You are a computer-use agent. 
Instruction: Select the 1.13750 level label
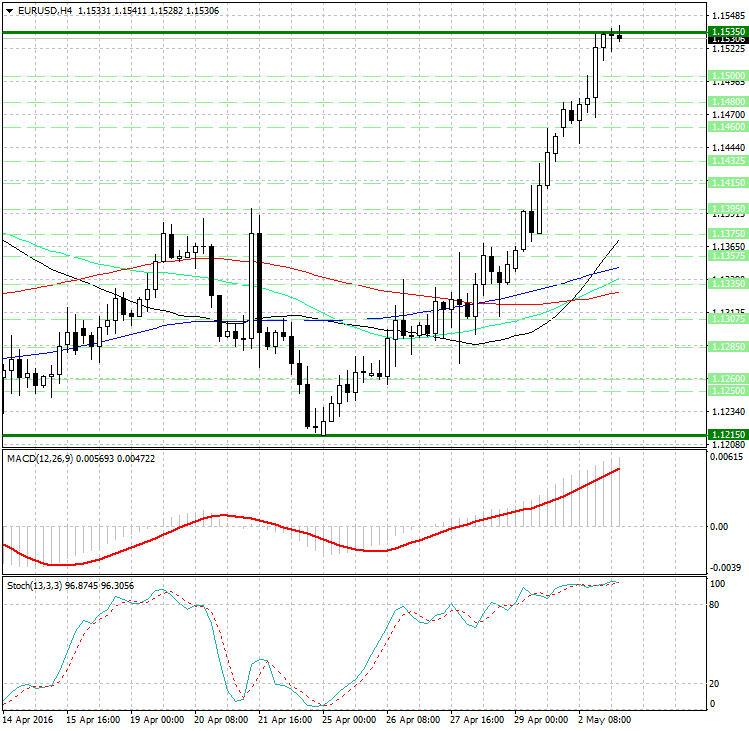click(x=728, y=234)
